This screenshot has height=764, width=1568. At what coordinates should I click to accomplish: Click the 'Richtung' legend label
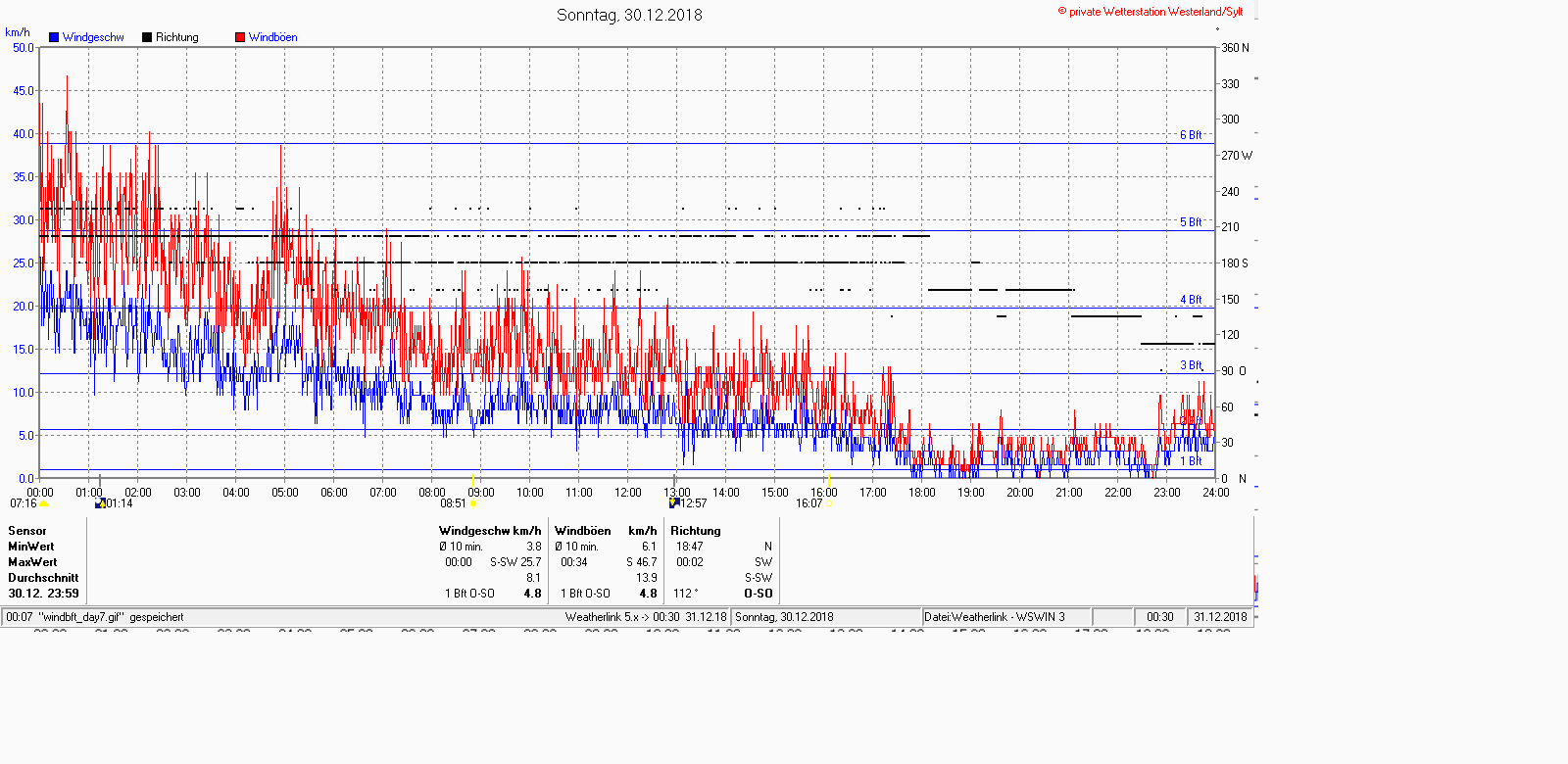[177, 37]
